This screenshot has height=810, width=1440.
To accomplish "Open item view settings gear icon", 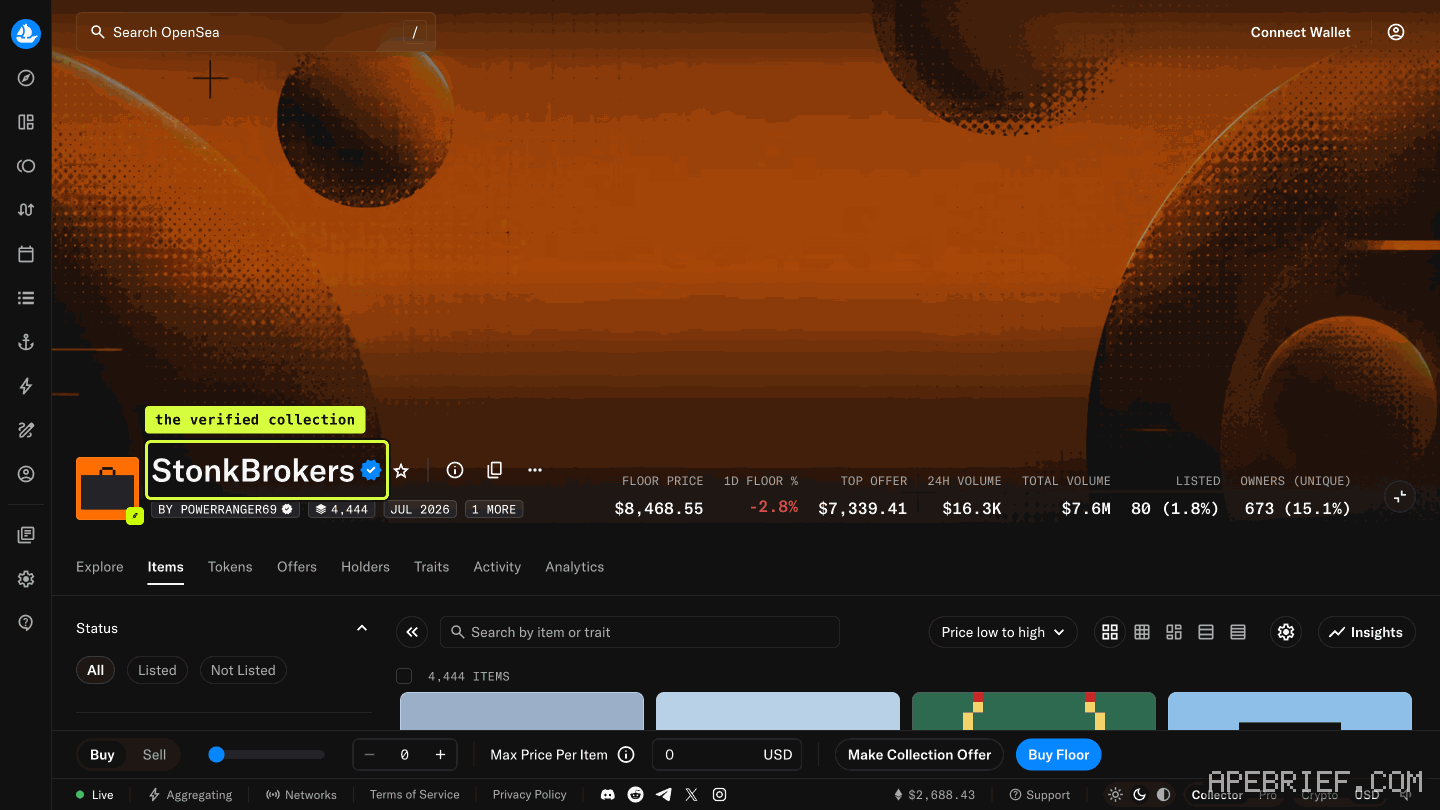I will click(x=1286, y=632).
